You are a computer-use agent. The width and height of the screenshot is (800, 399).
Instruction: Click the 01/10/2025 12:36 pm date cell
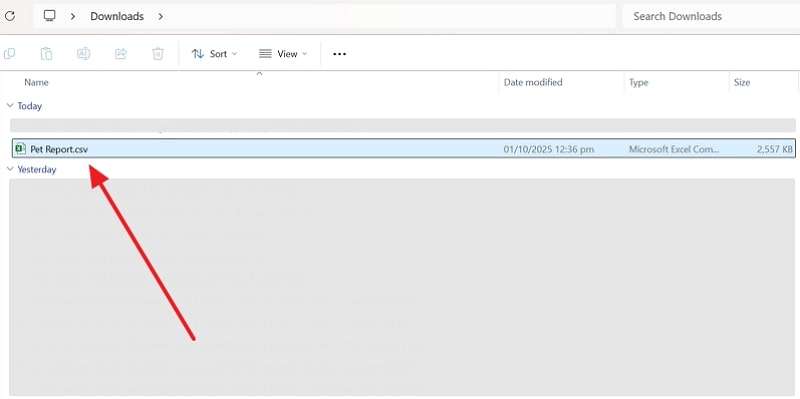point(548,149)
